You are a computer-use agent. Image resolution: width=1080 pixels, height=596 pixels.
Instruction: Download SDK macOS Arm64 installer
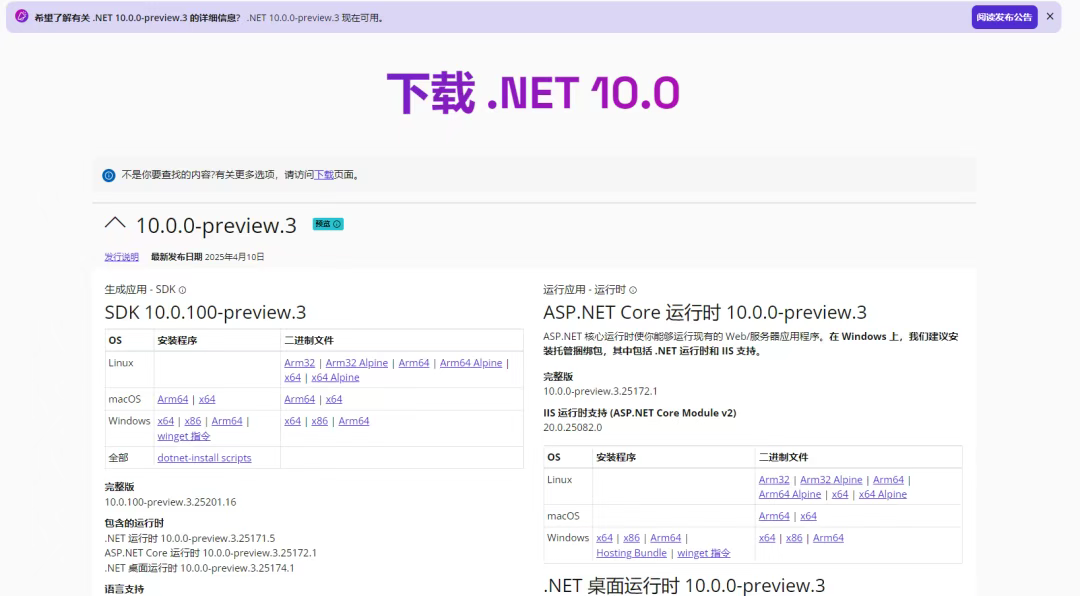pos(173,399)
